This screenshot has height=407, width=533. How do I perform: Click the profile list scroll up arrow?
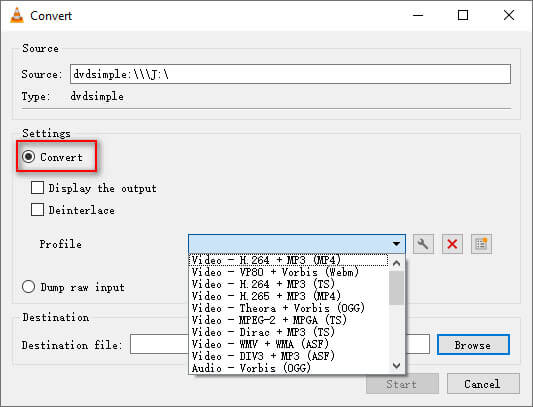pyautogui.click(x=396, y=263)
